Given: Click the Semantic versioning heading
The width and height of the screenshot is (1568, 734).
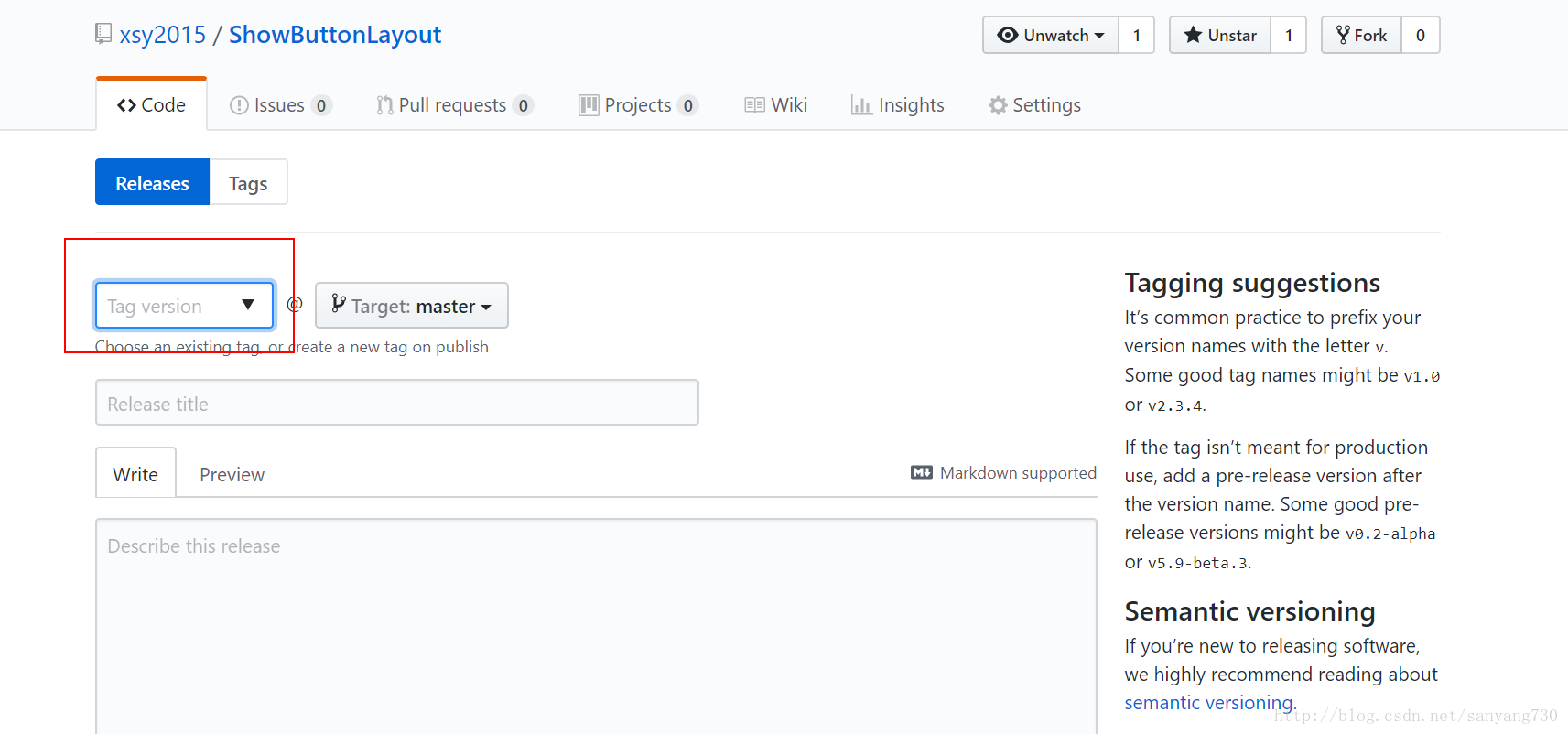Looking at the screenshot, I should 1250,610.
